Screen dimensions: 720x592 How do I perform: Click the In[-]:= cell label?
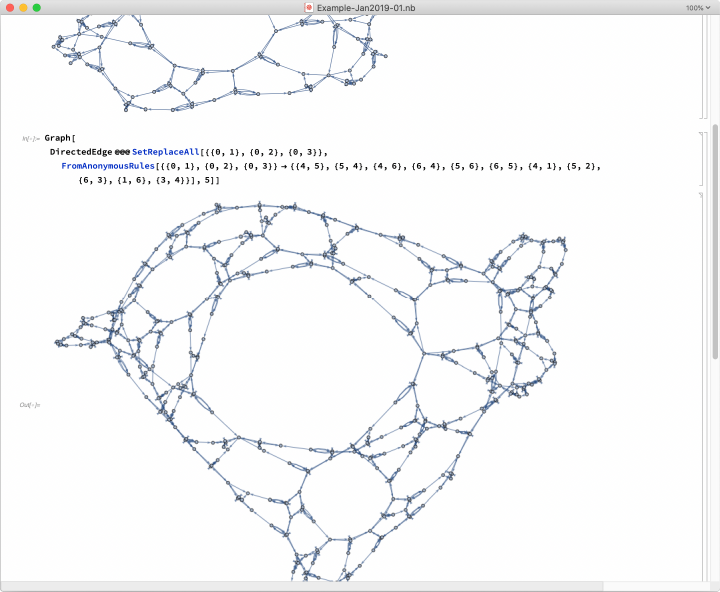click(x=31, y=138)
